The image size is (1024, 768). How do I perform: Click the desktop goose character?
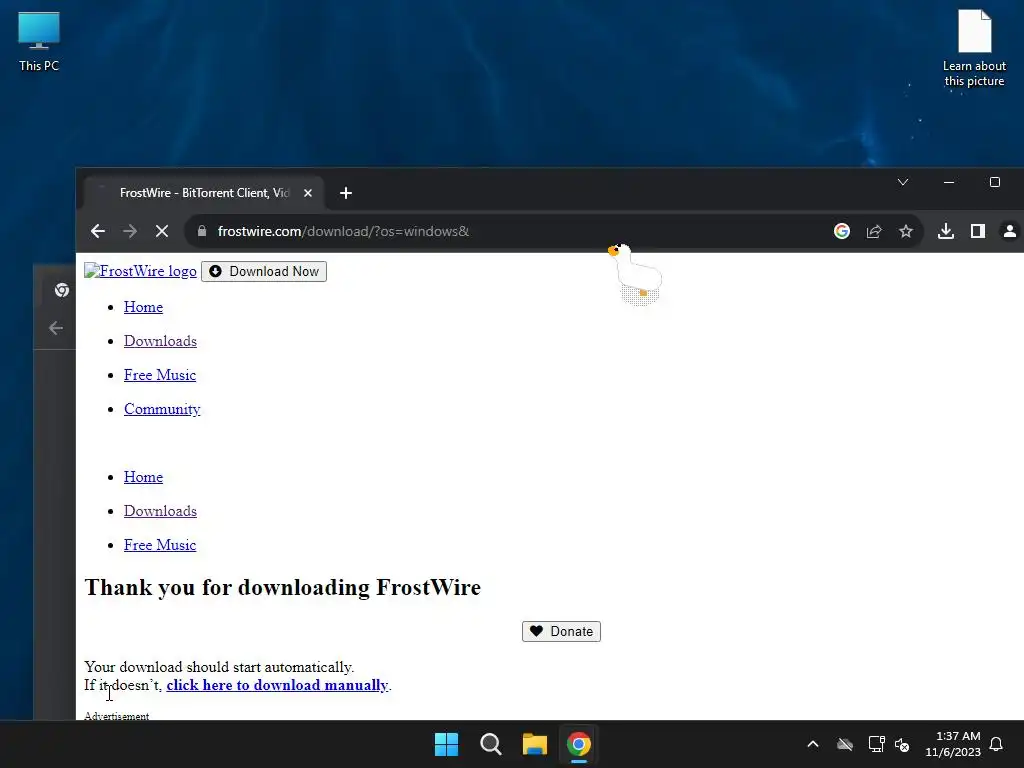pos(636,274)
